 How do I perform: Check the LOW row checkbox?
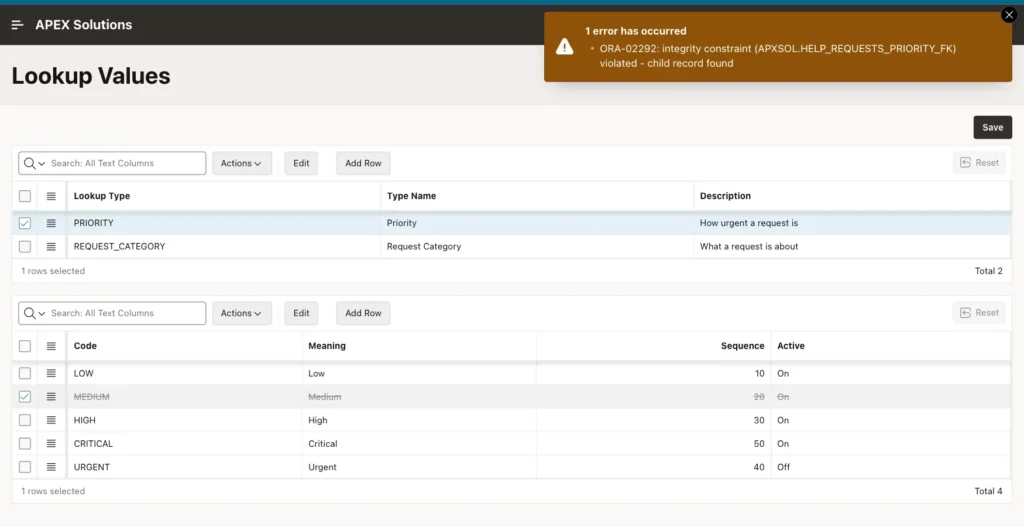click(x=25, y=374)
